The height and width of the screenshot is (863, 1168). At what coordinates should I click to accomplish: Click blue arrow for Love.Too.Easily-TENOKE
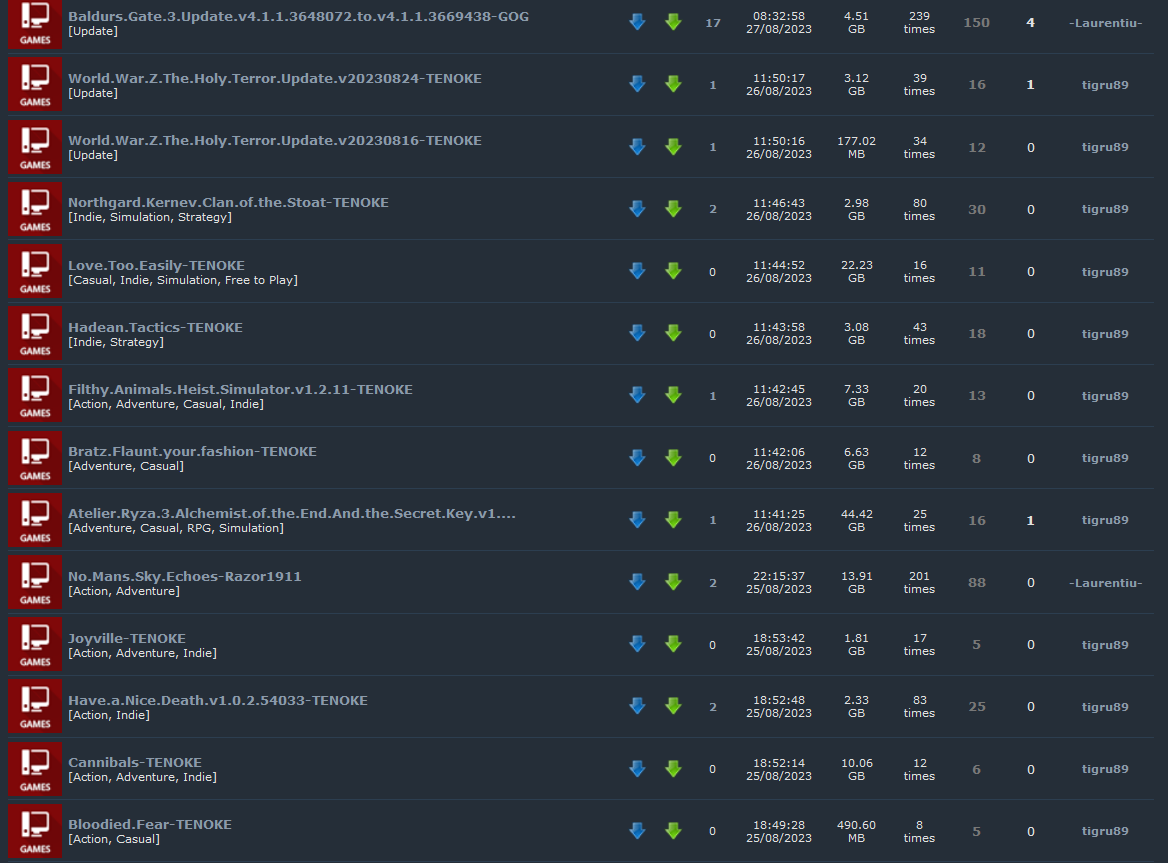pyautogui.click(x=637, y=271)
